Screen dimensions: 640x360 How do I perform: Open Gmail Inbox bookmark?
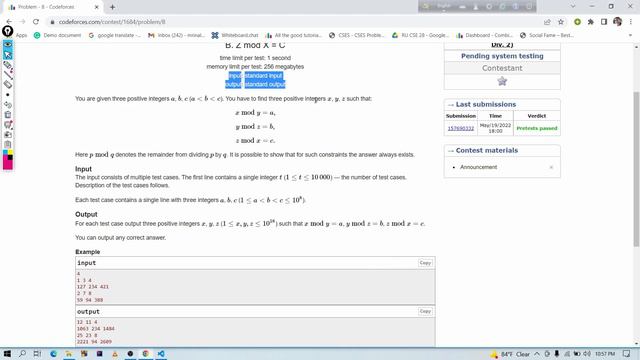pyautogui.click(x=177, y=36)
